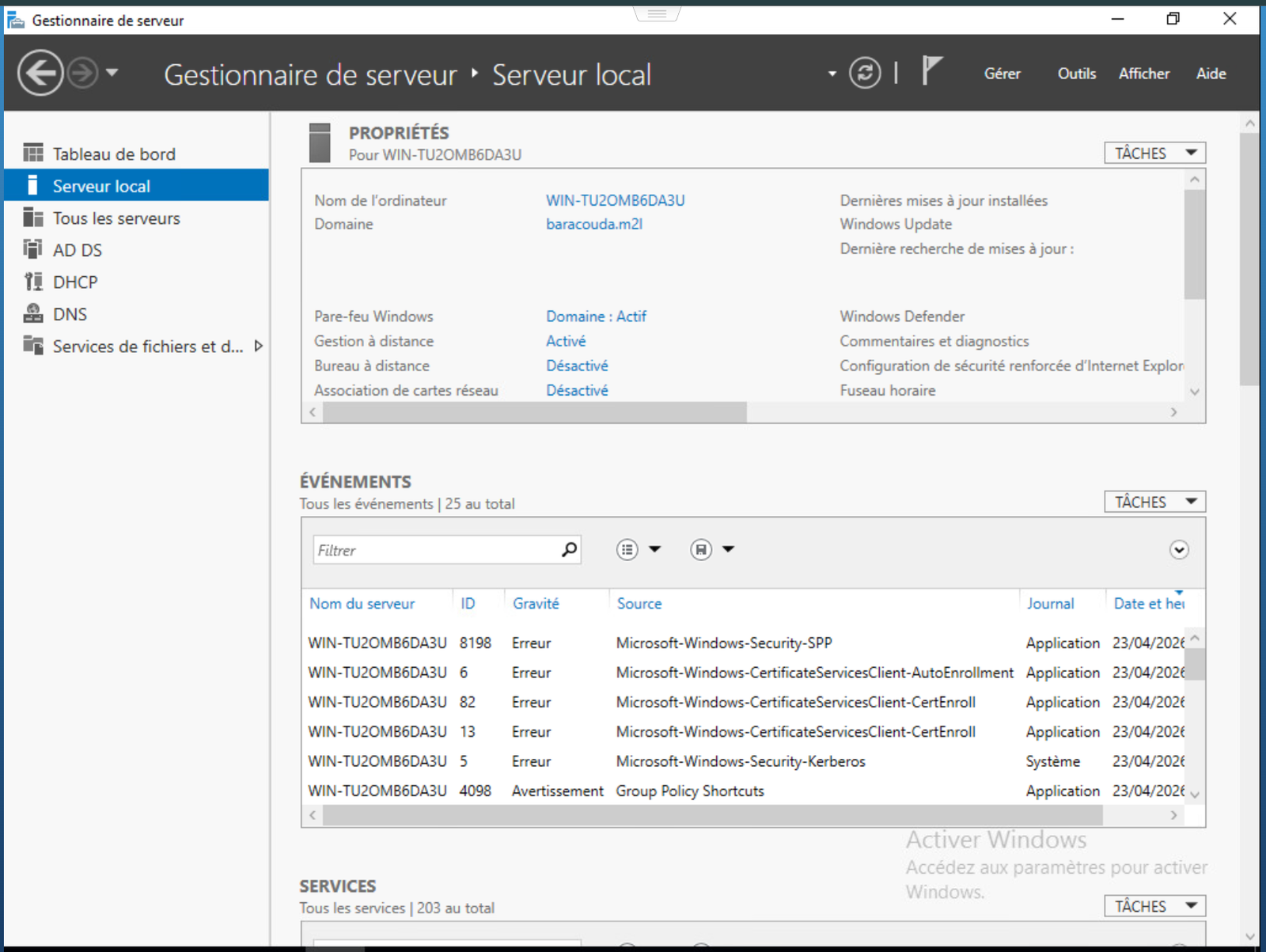Expand the events filter options chevron
The image size is (1266, 952).
pyautogui.click(x=1179, y=550)
